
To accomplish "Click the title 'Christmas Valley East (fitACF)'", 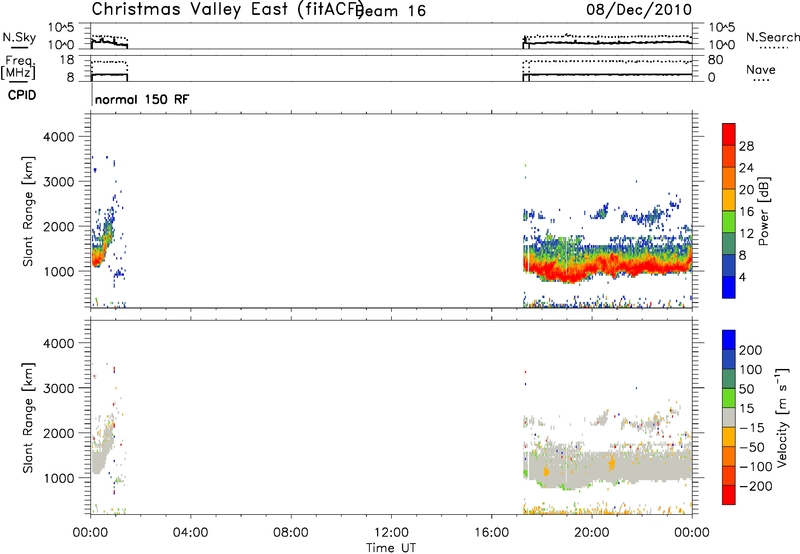I will pyautogui.click(x=228, y=10).
